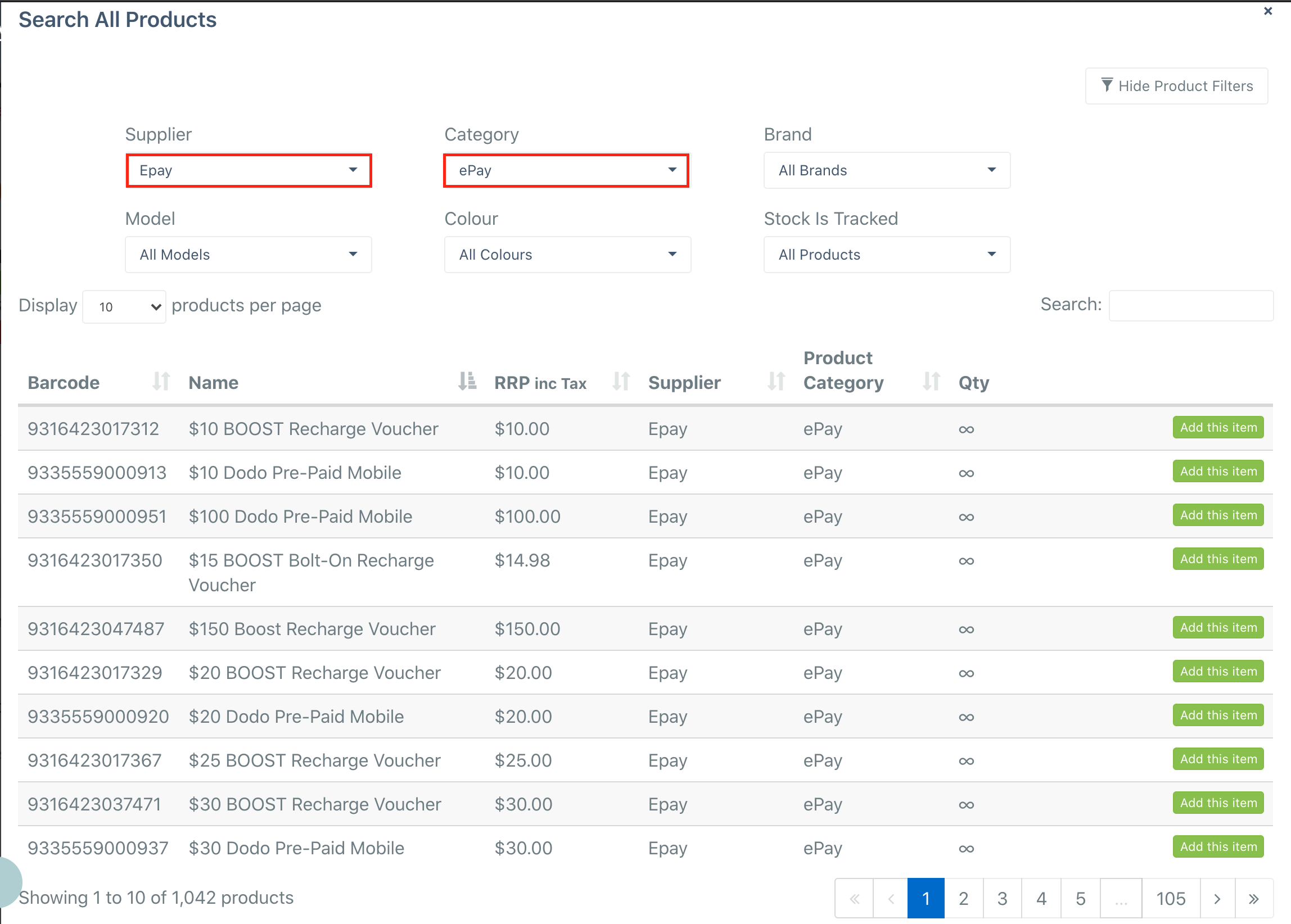Click barcode 9335559000913
1291x924 pixels.
(x=97, y=472)
